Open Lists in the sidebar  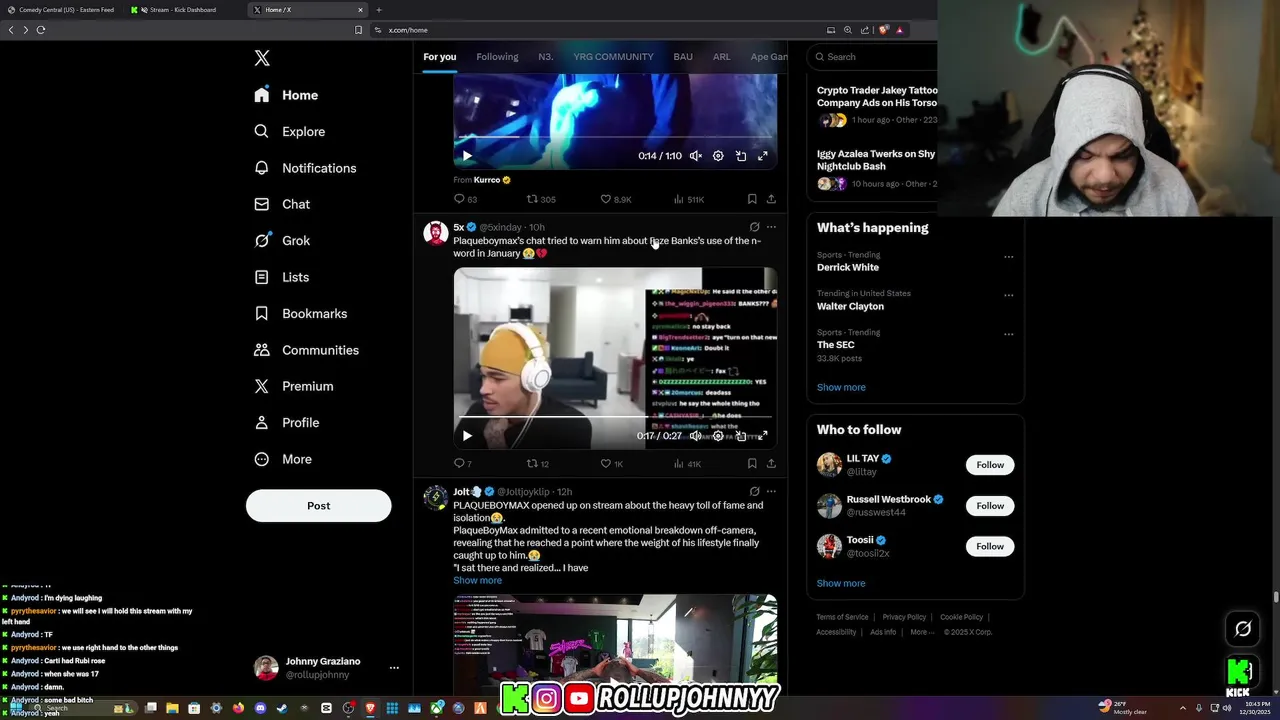click(282, 277)
